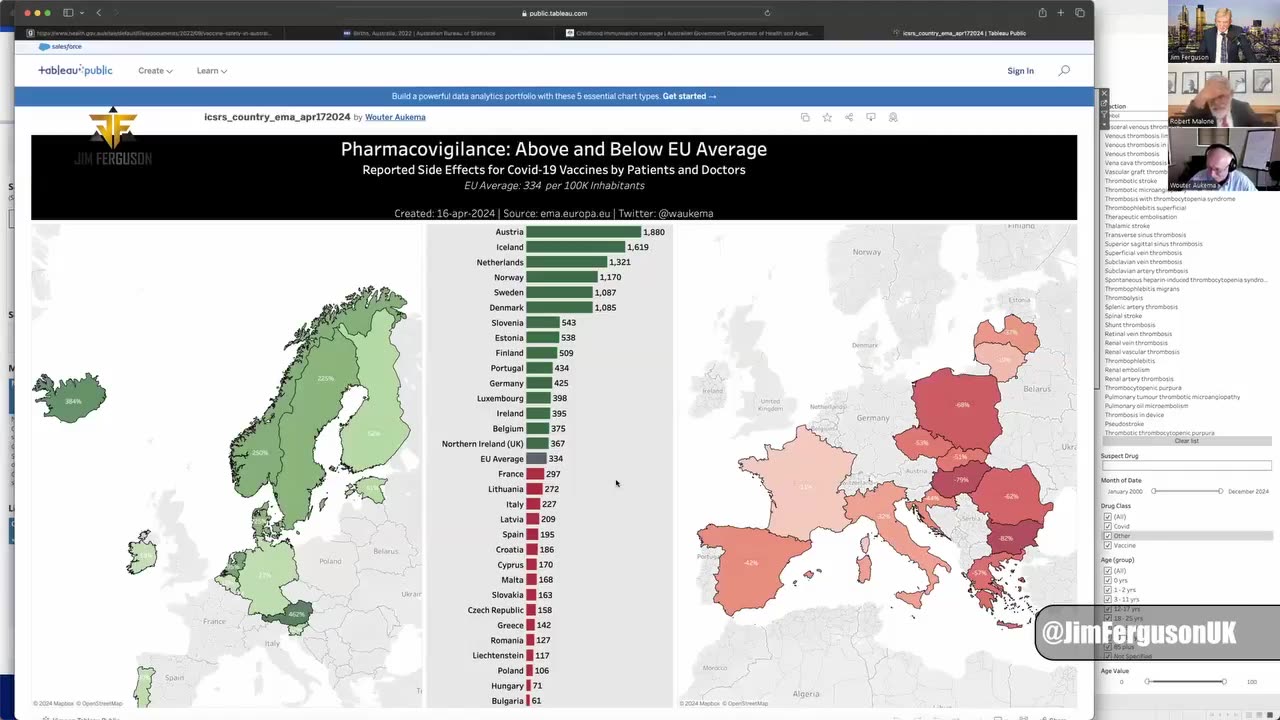Click the Suspect Drug input field
Image resolution: width=1280 pixels, height=720 pixels.
(x=1186, y=465)
